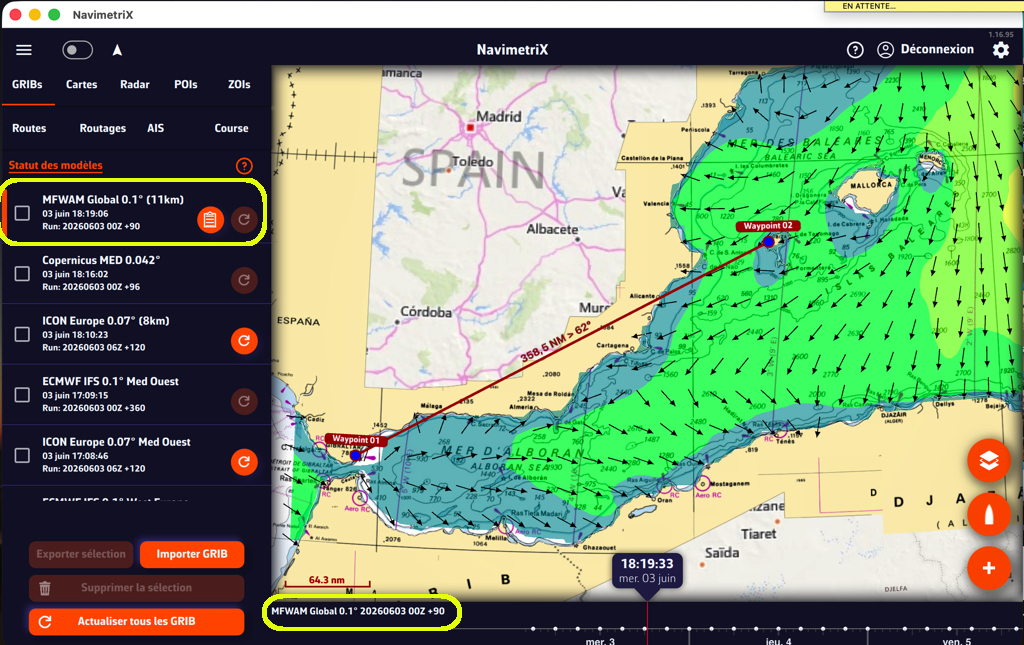Click the Exporter sélection button
Image resolution: width=1024 pixels, height=645 pixels.
click(81, 554)
